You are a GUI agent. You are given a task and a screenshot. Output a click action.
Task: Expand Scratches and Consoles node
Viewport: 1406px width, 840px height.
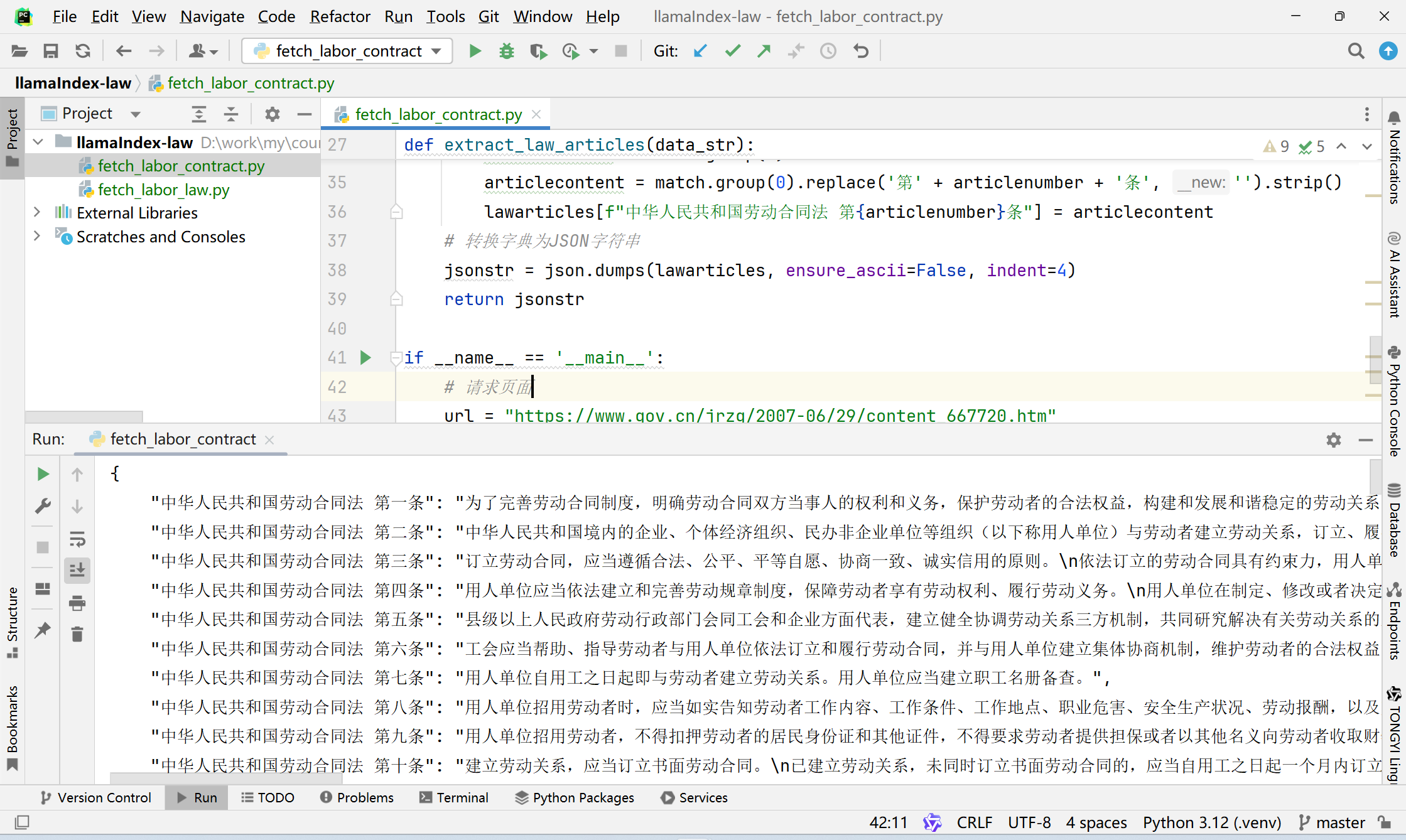(37, 237)
